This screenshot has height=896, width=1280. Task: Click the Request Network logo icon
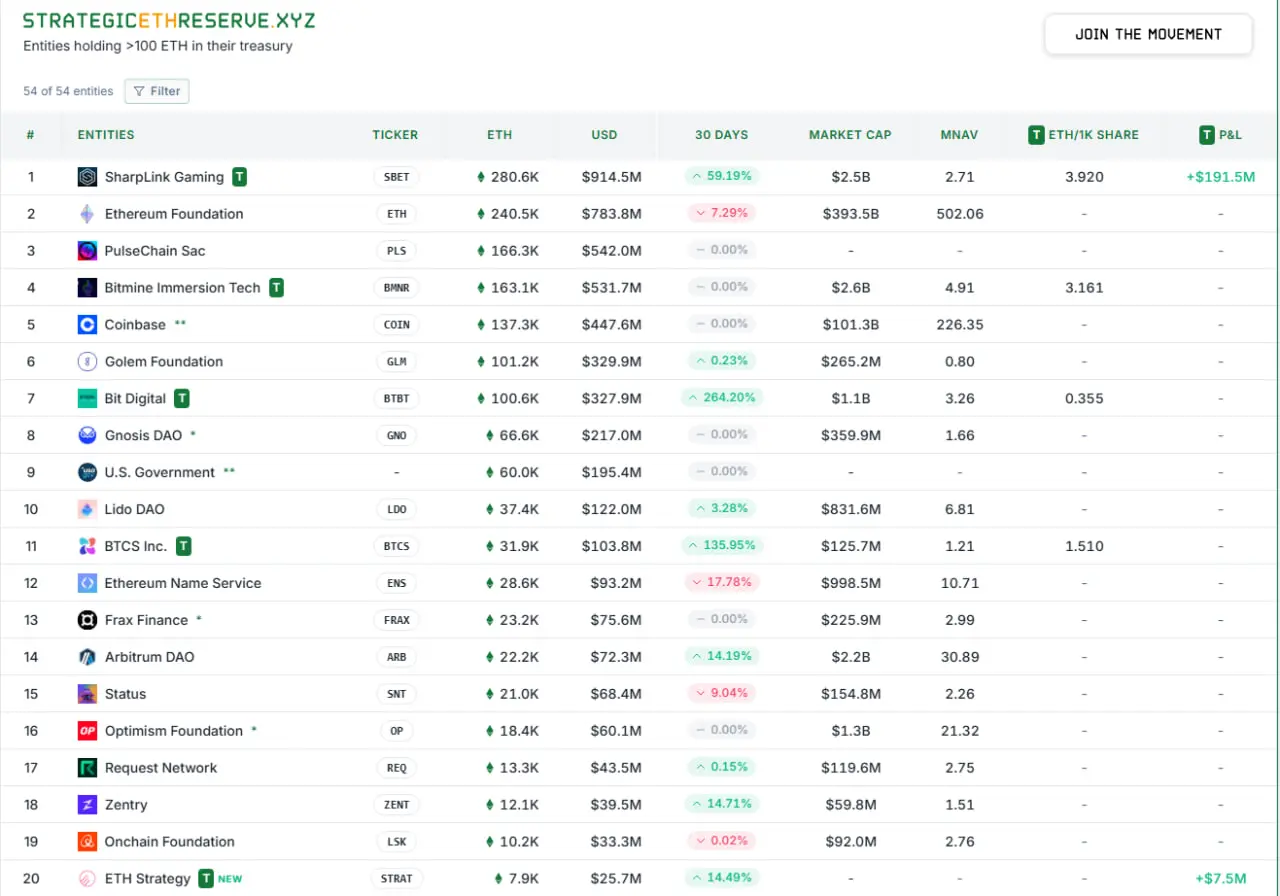point(87,768)
